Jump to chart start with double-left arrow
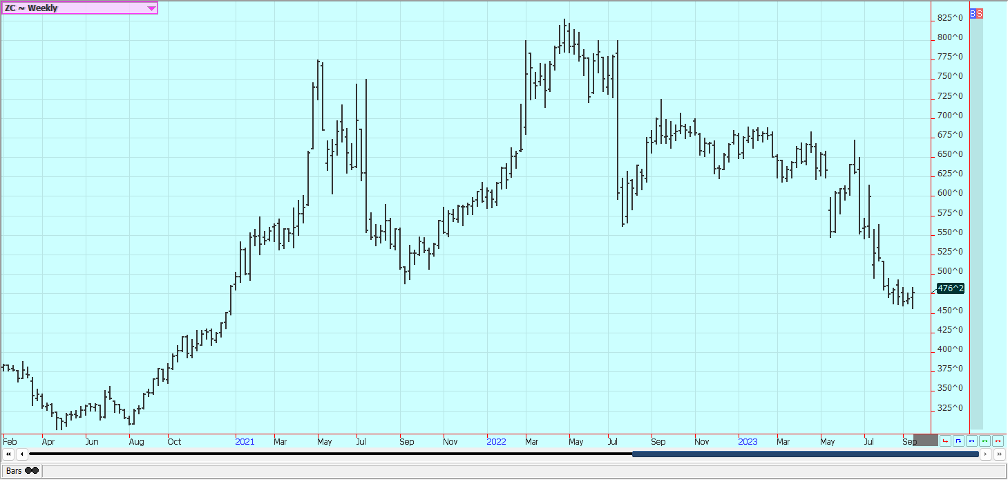1008x480 pixels. (9, 455)
